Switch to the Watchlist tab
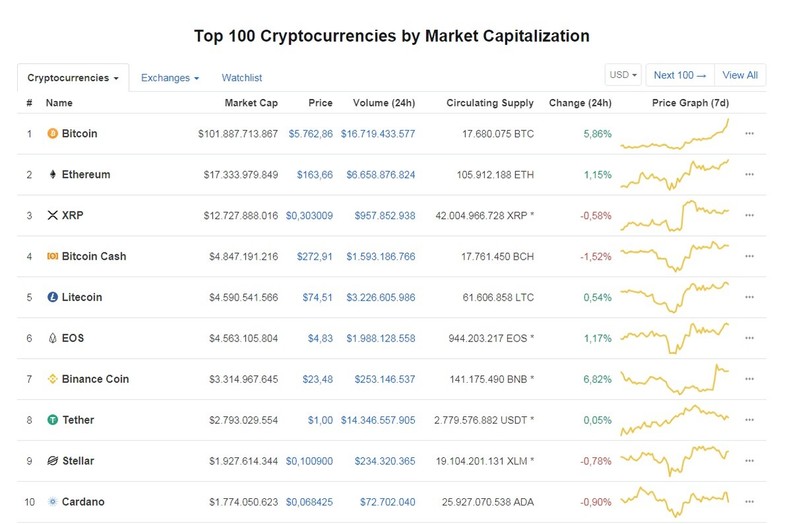 coord(242,78)
